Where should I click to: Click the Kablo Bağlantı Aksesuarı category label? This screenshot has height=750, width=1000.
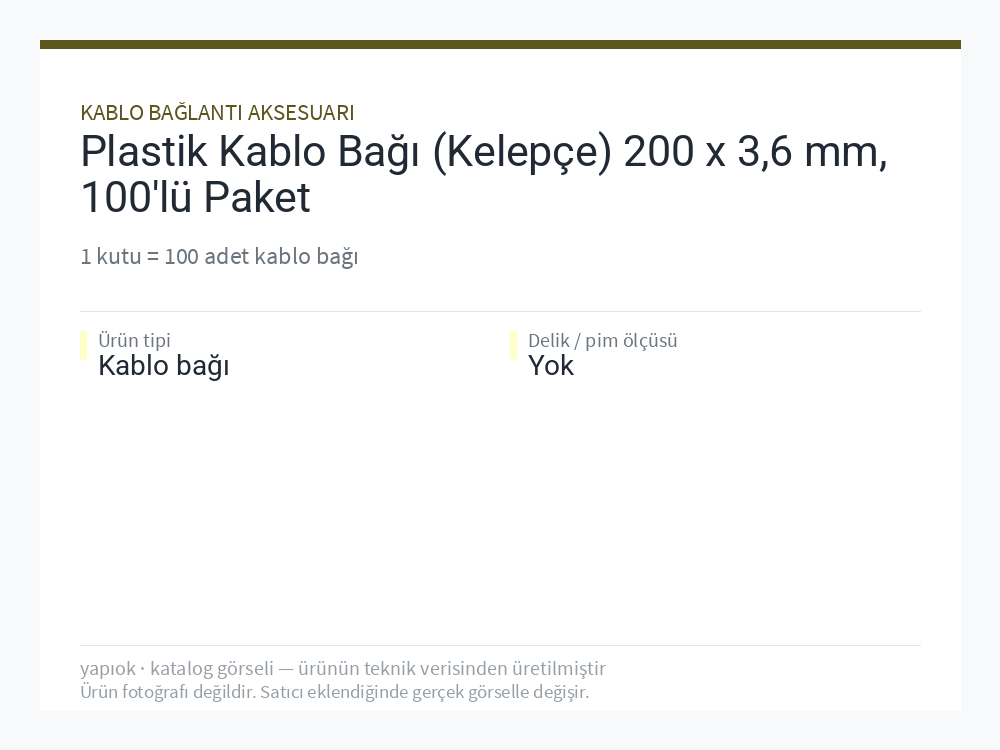[217, 112]
